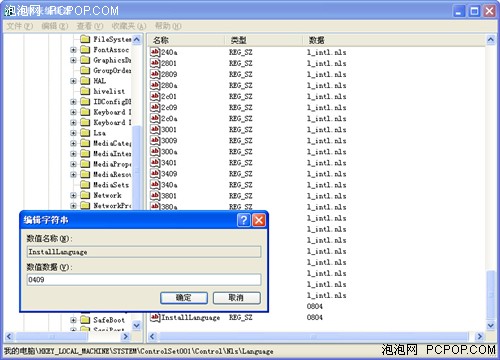Select the 3401 string value icon
Viewport: 500px width, 360px height.
tap(155, 163)
